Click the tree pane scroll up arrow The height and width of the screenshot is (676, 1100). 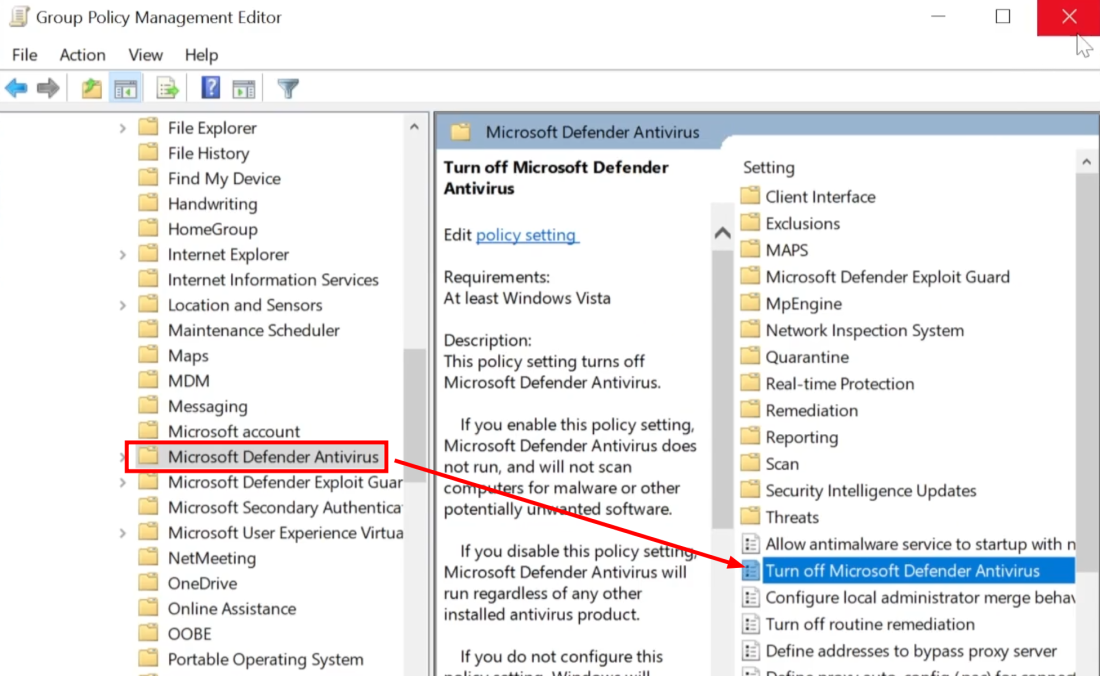point(414,127)
